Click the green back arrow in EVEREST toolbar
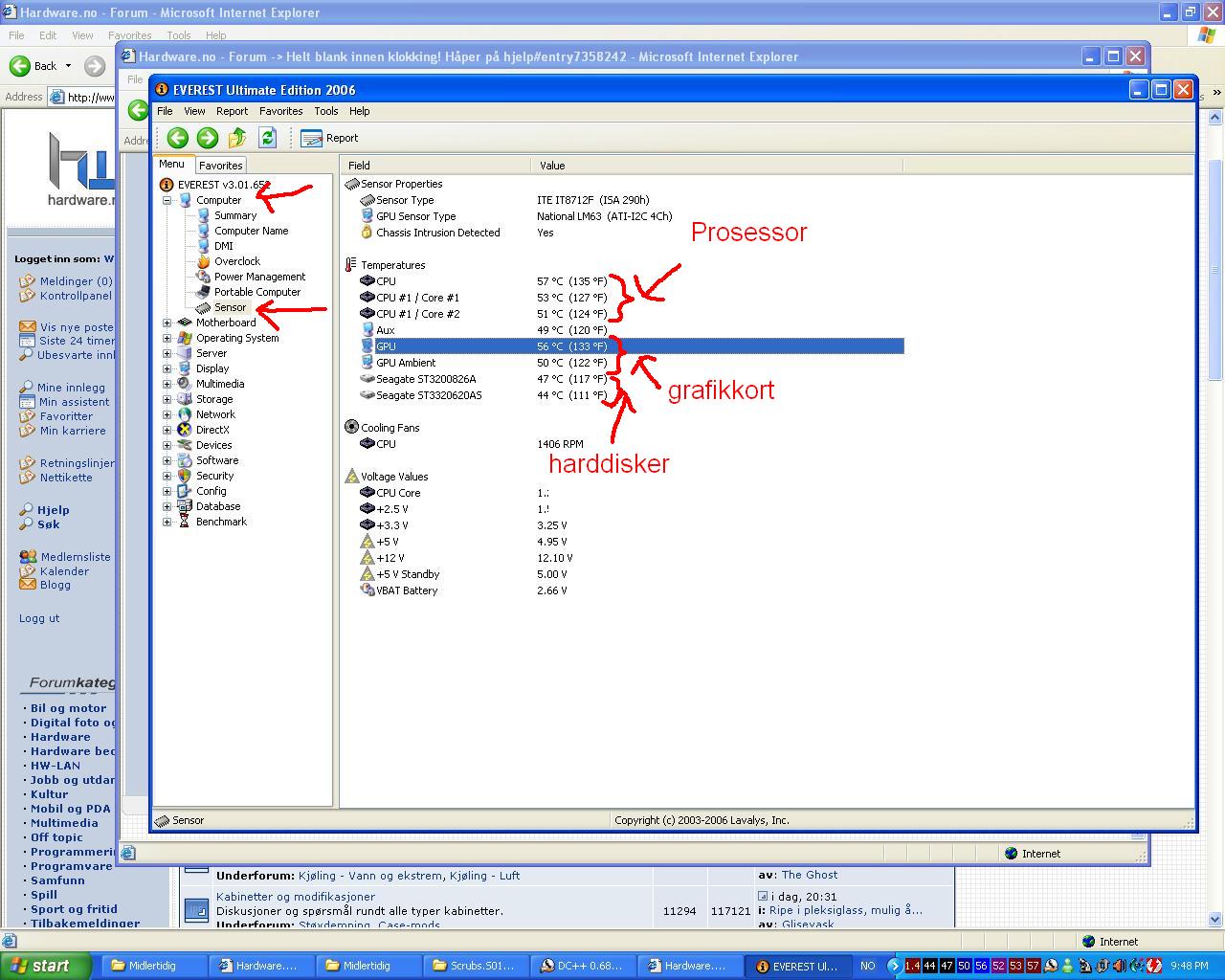This screenshot has width=1225, height=980. (x=177, y=138)
